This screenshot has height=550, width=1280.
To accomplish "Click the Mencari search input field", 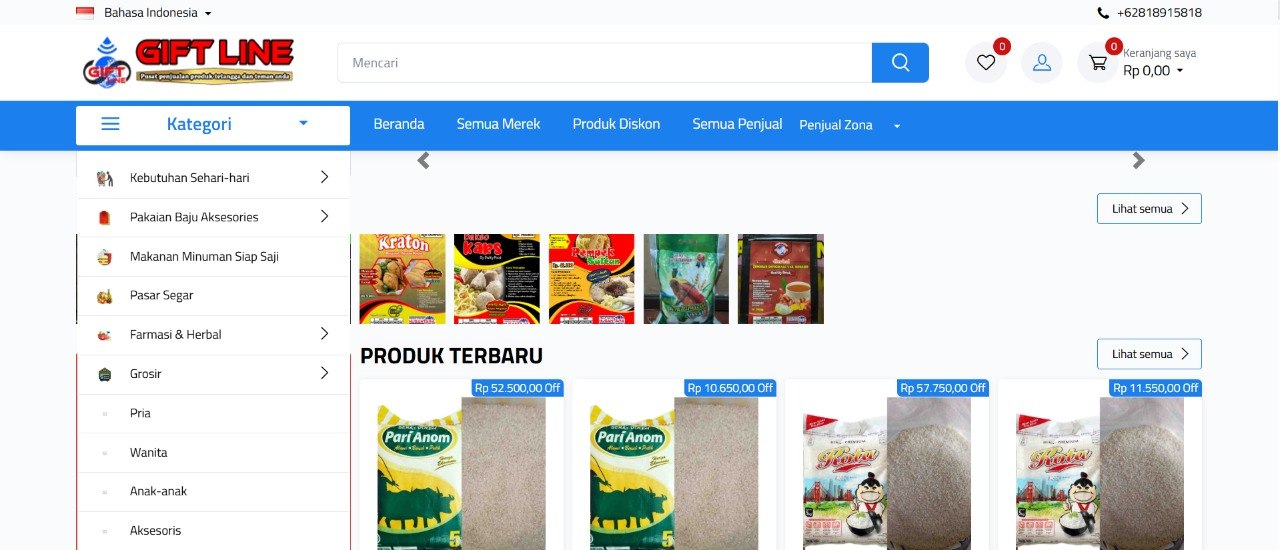I will (604, 63).
